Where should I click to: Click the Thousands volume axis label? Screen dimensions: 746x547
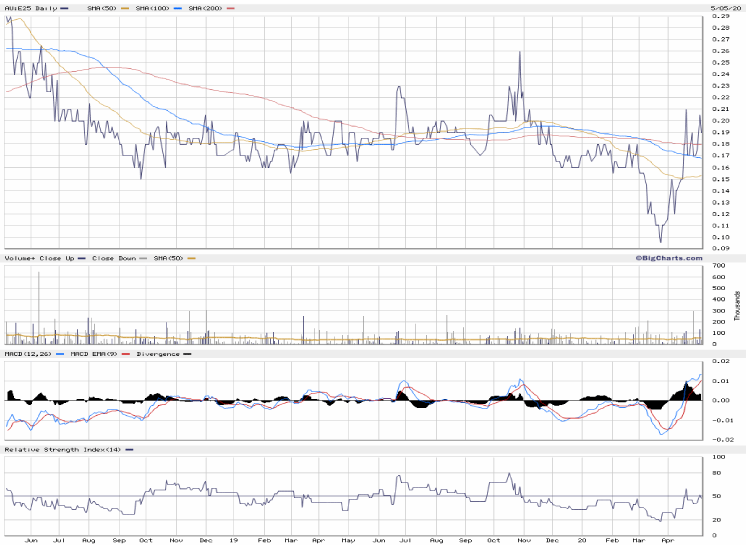pos(738,306)
